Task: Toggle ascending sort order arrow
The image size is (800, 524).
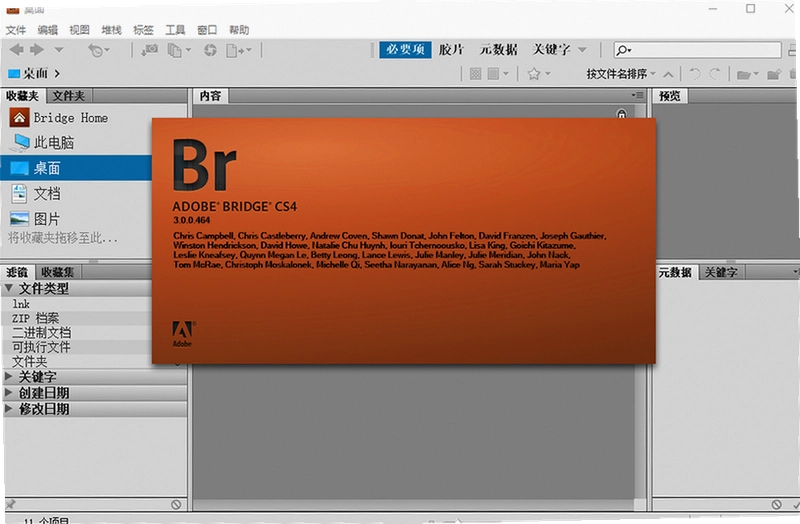Action: (668, 74)
